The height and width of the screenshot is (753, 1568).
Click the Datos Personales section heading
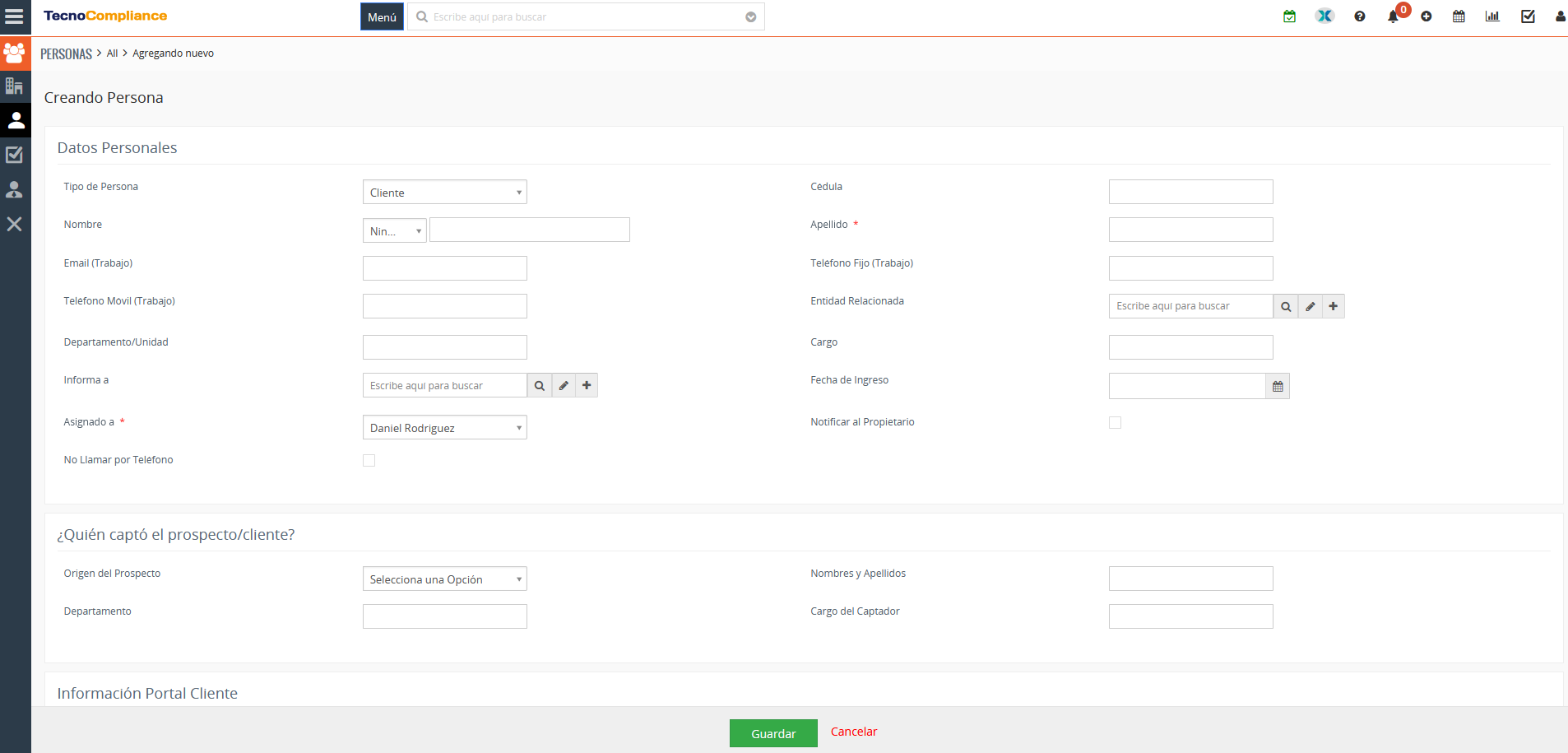coord(117,148)
